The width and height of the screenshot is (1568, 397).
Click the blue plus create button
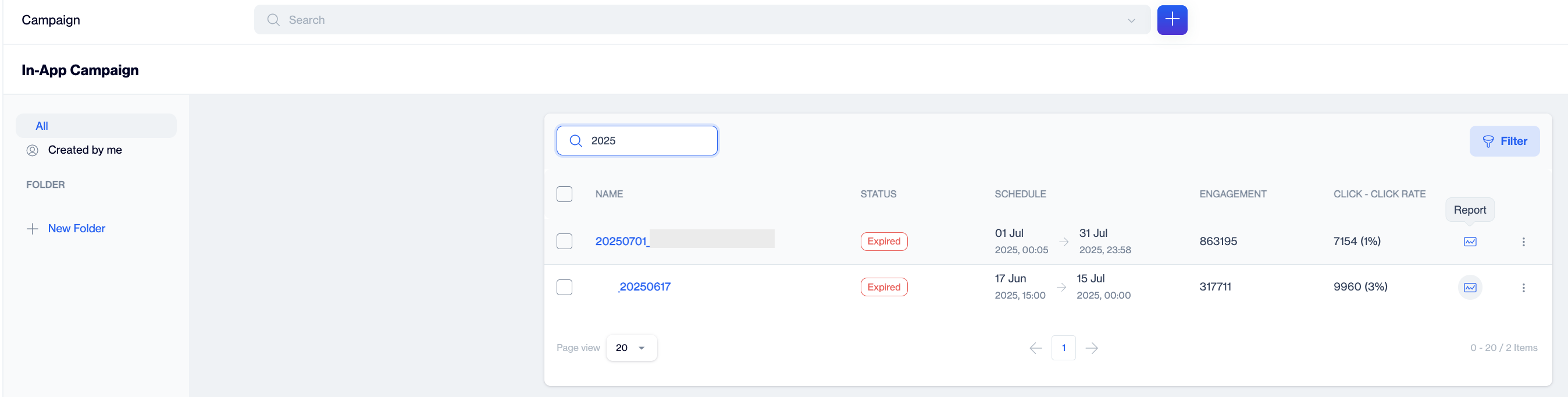click(1172, 20)
